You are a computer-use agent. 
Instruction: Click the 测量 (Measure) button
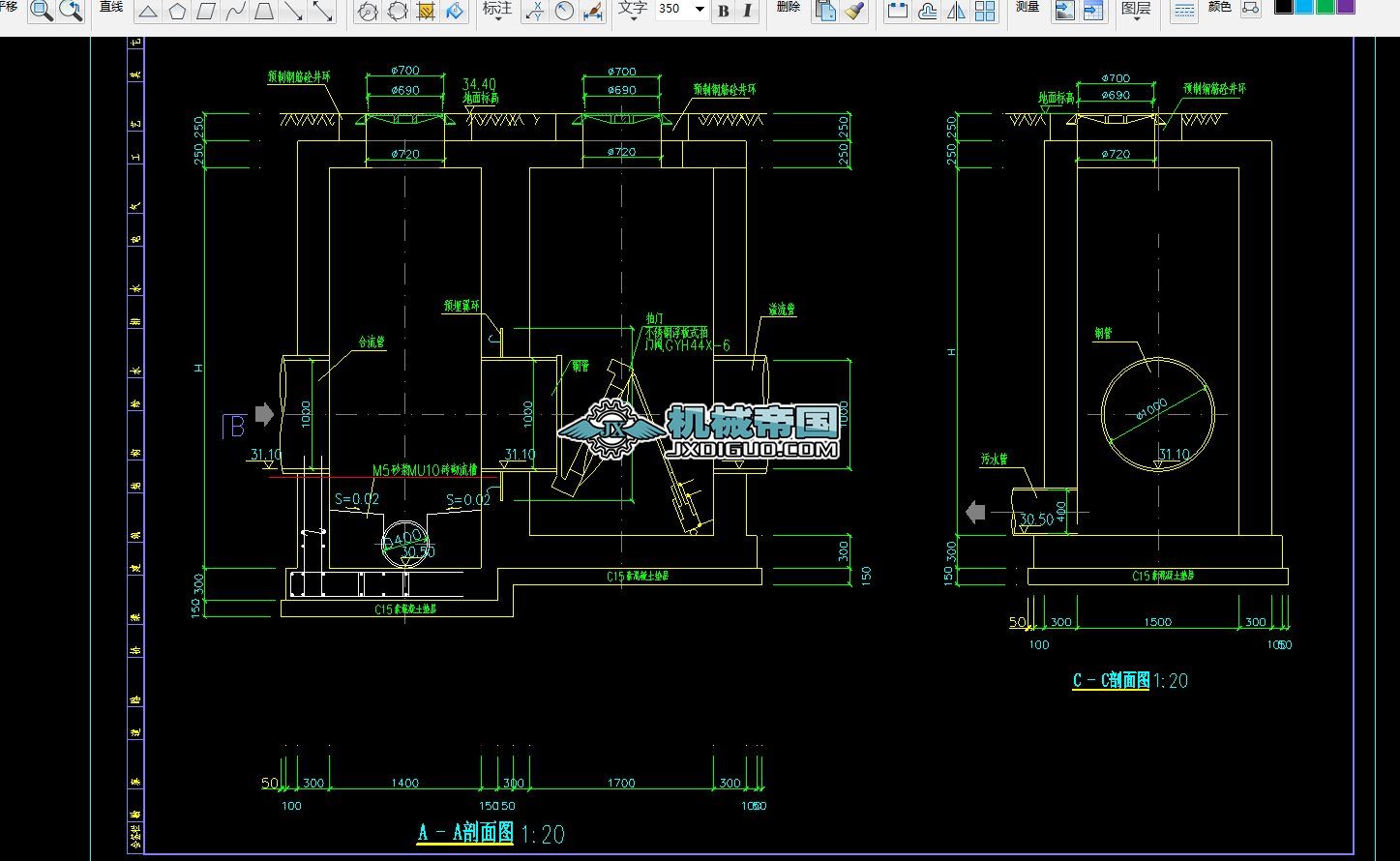coord(1027,7)
